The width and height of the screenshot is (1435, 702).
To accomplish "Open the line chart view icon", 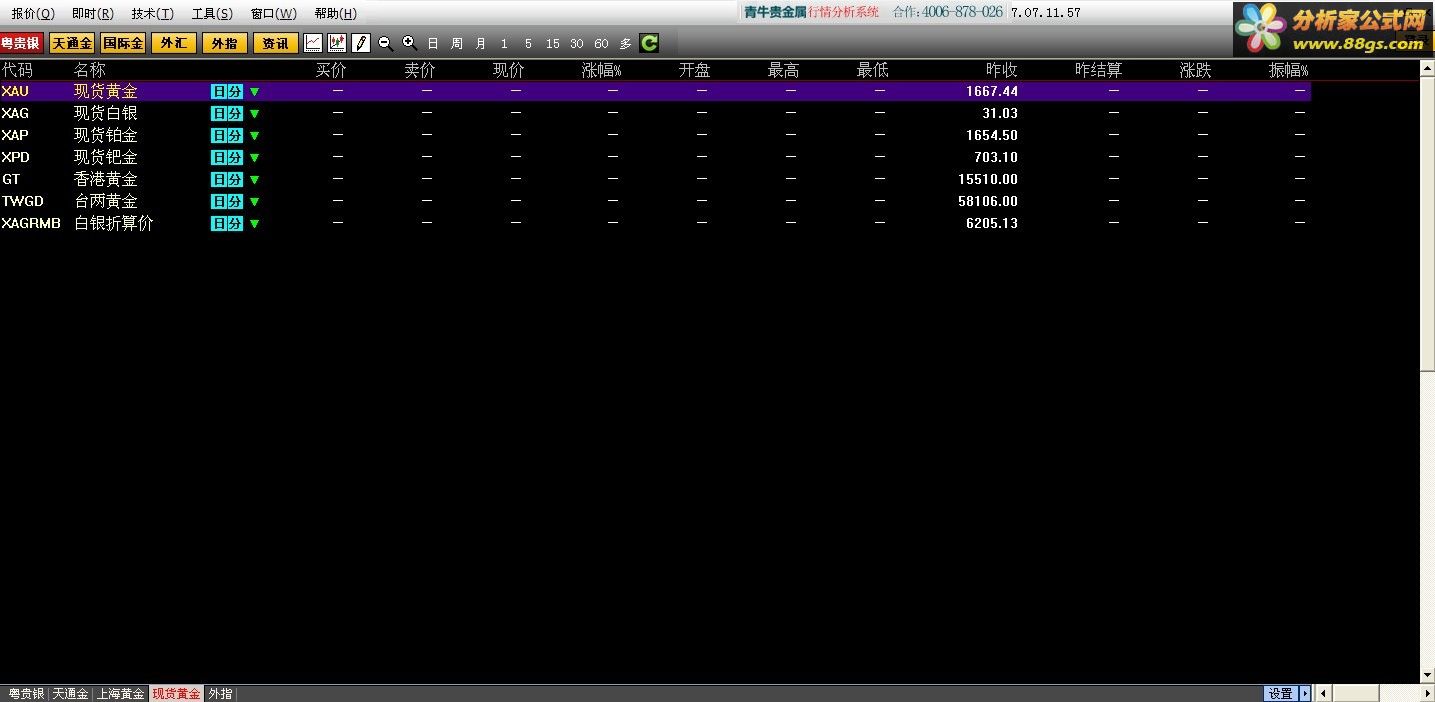I will pos(313,43).
